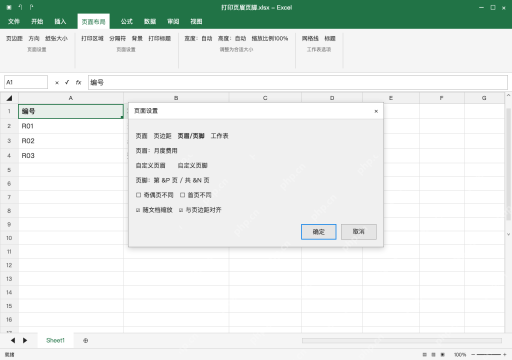The width and height of the screenshot is (512, 360).
Task: Select the 页眉/页脚 tab in dialog
Action: 191,136
